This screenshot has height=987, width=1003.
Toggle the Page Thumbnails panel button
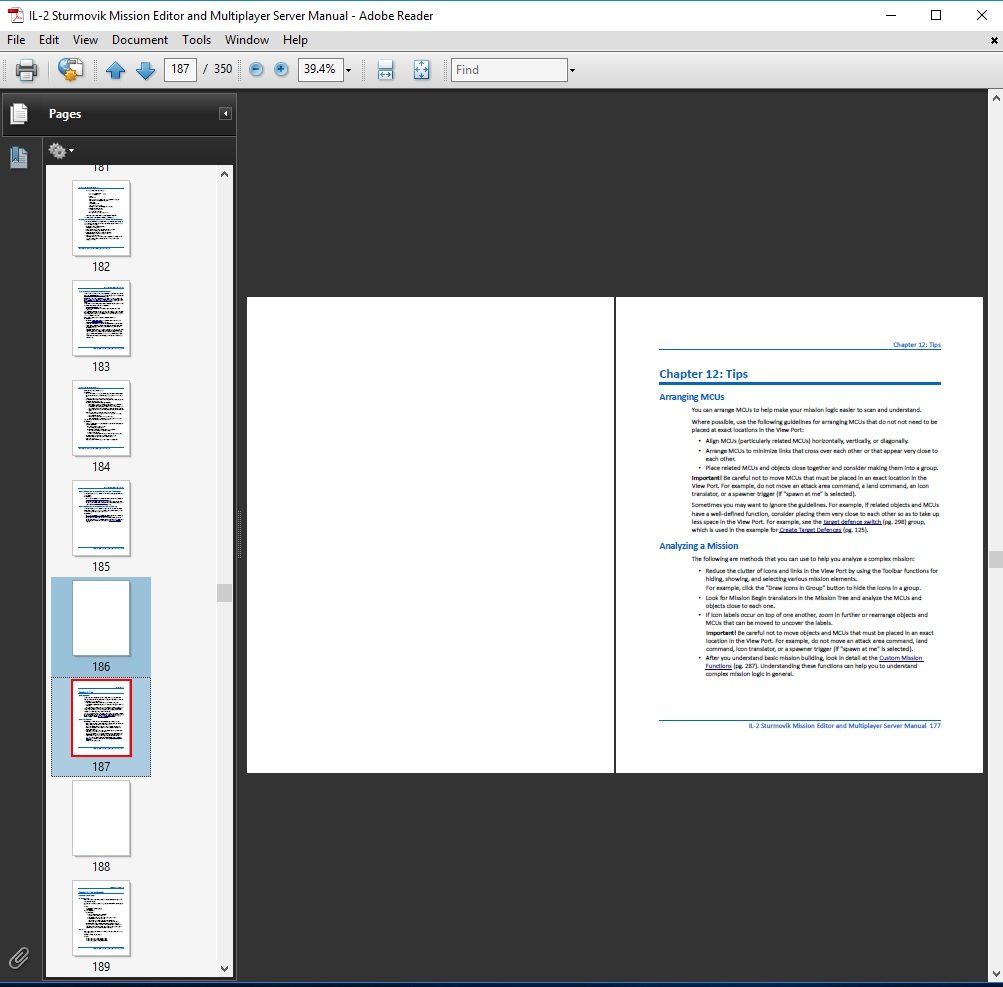[x=19, y=114]
